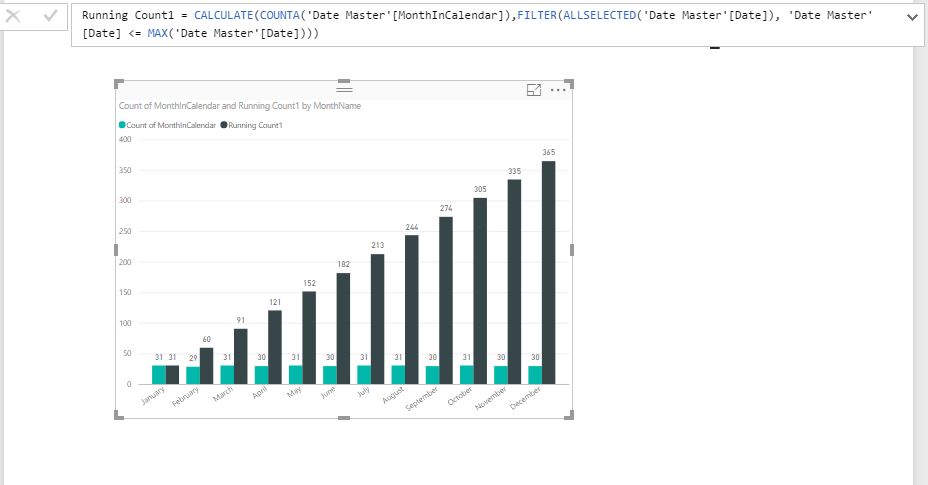
Task: Grab the chart header drag handle
Action: pos(344,89)
